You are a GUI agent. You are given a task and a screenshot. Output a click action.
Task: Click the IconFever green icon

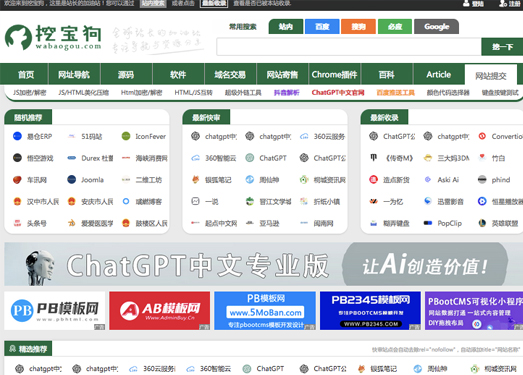click(x=126, y=136)
